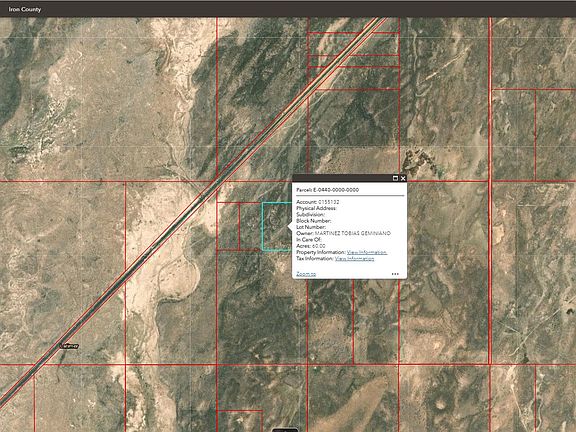576x432 pixels.
Task: Select the parcel directly below the popup
Action: (330, 321)
